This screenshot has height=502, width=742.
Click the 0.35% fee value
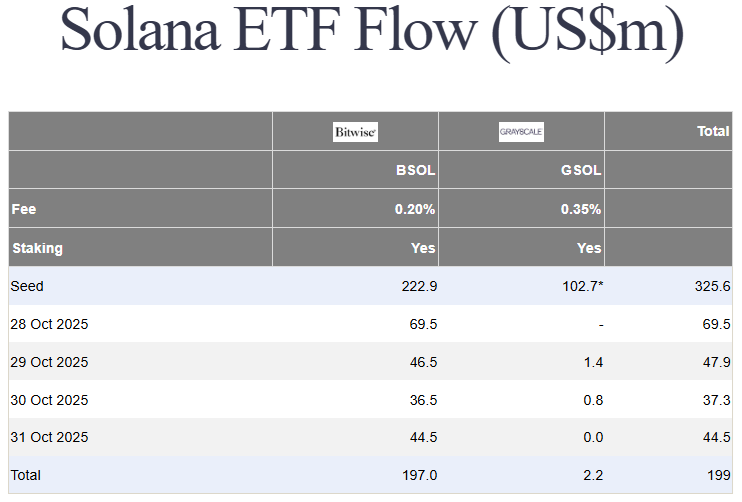[581, 210]
